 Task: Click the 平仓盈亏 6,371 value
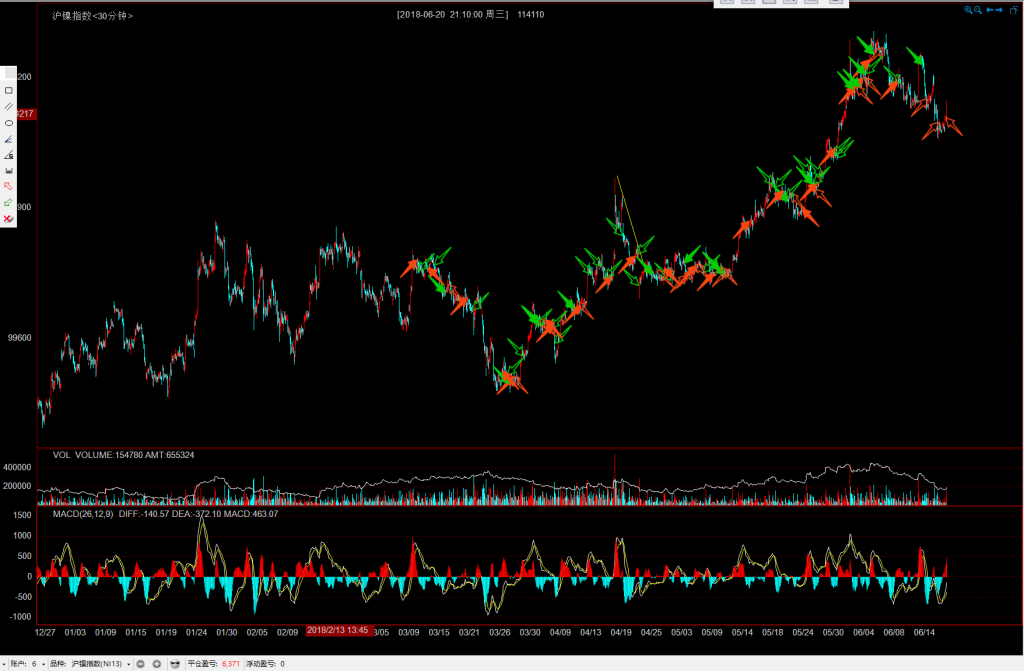pyautogui.click(x=230, y=664)
